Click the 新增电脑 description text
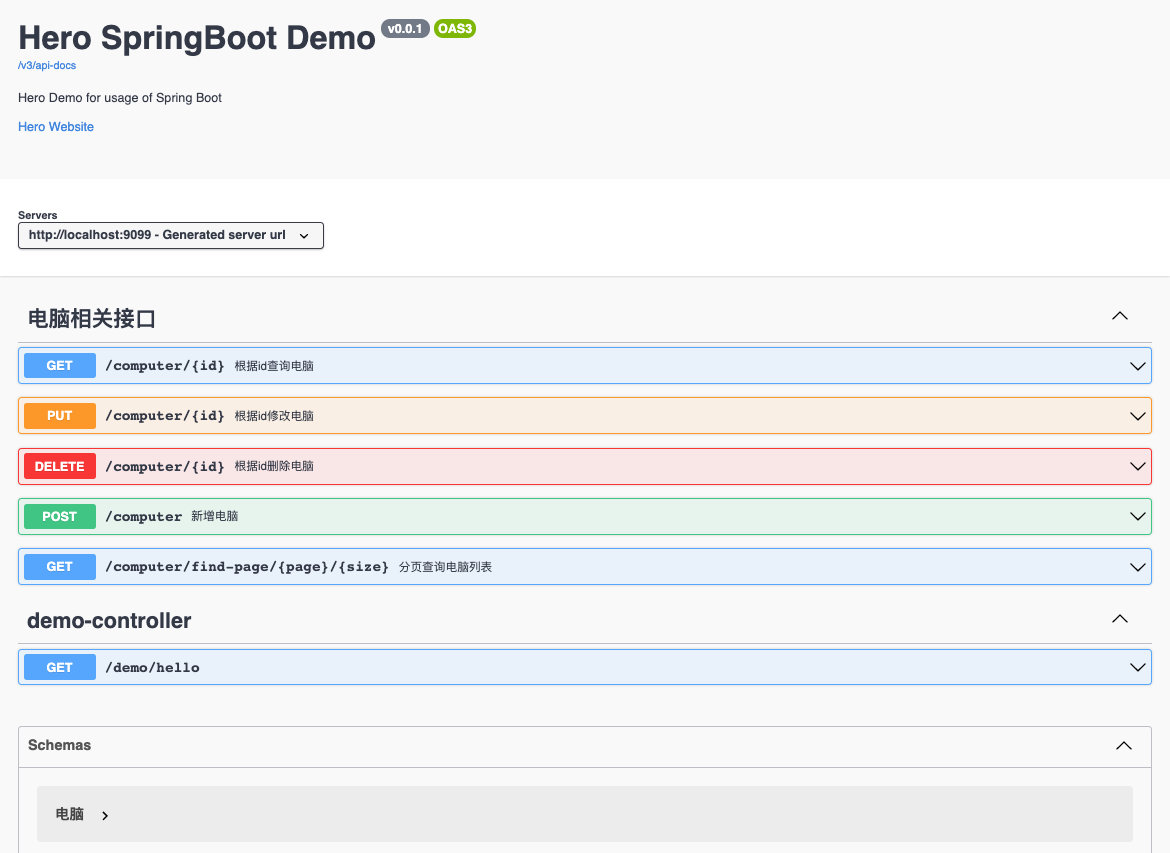The image size is (1170, 853). 215,516
